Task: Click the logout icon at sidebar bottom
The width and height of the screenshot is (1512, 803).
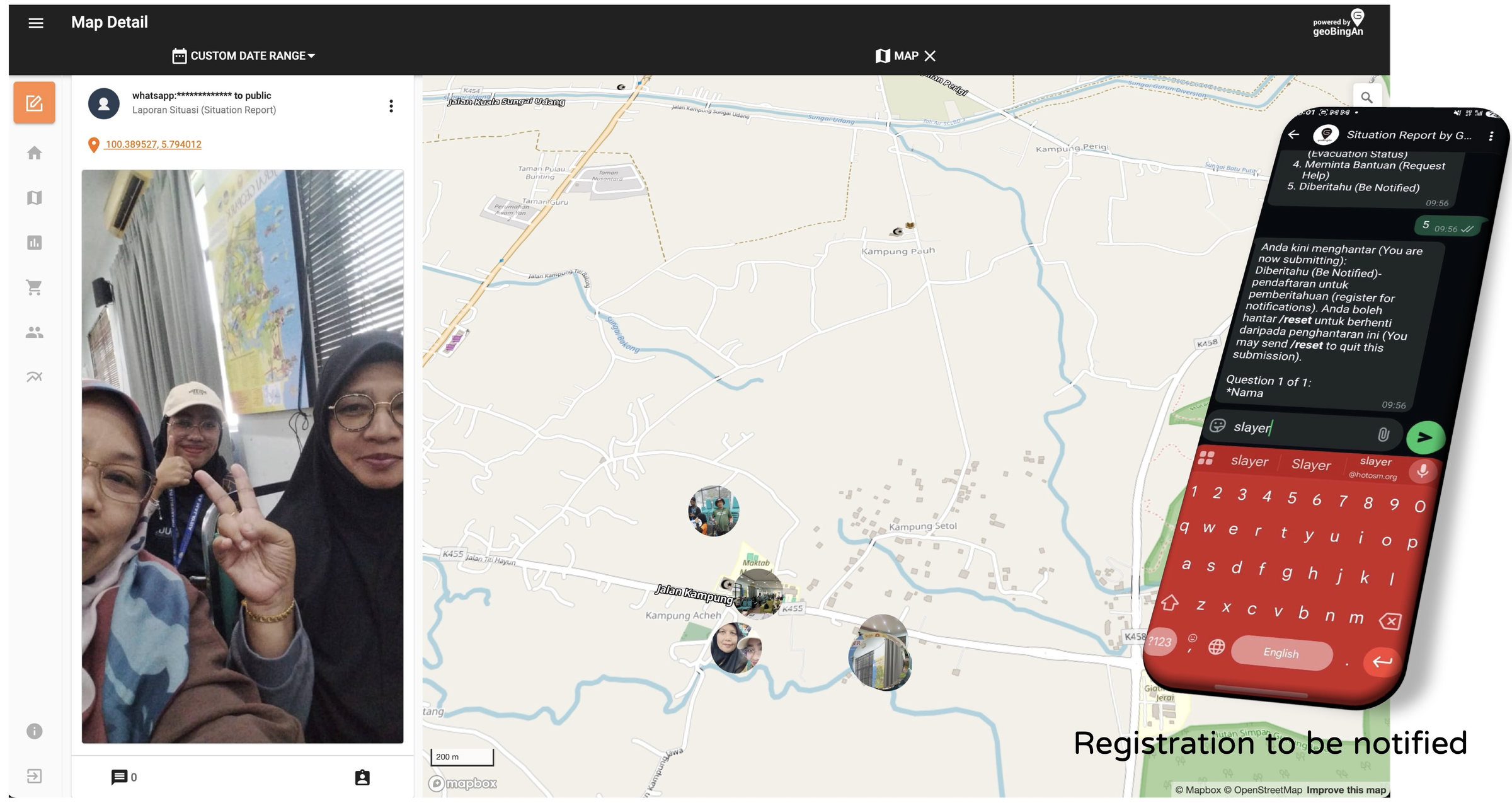Action: 34,776
